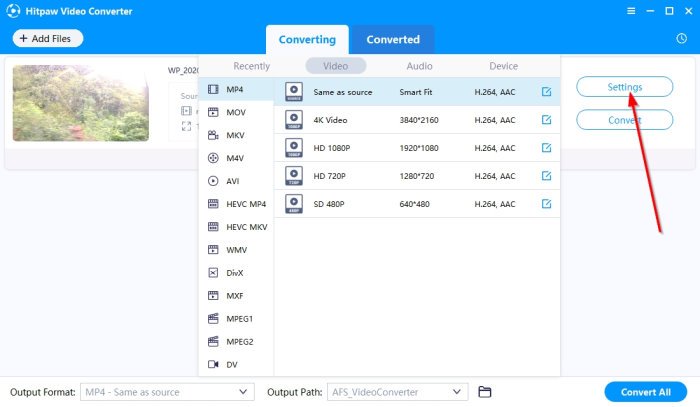Minimize the Hitpaw window
700x407 pixels.
coord(650,11)
